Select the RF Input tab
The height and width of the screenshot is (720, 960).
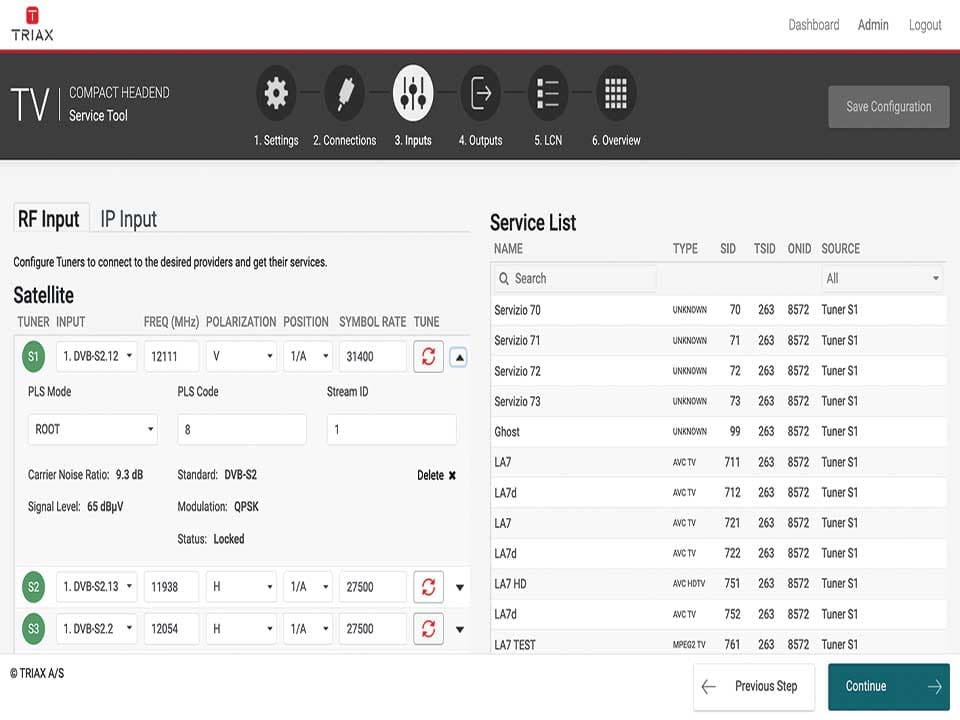point(49,219)
